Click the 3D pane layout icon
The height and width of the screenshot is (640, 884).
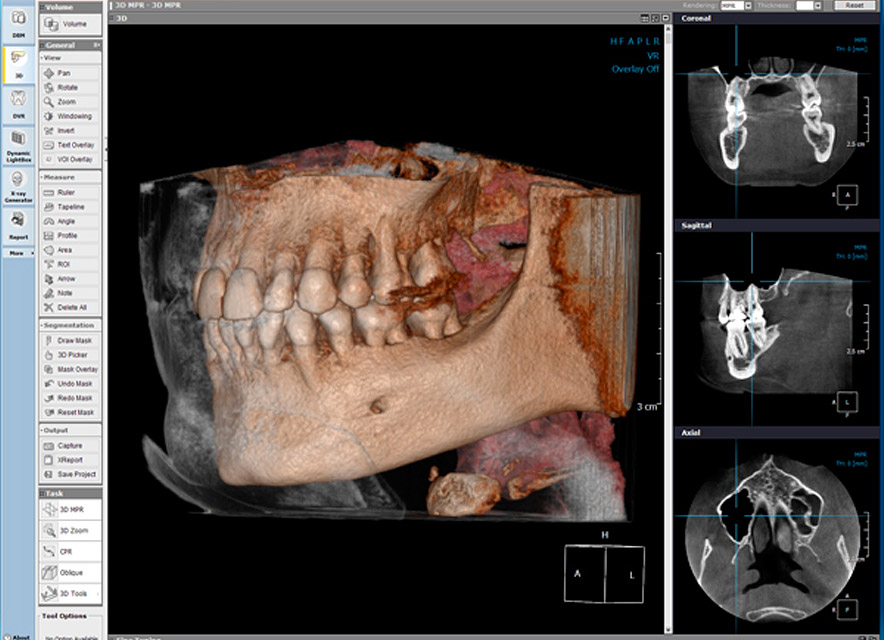tap(645, 19)
